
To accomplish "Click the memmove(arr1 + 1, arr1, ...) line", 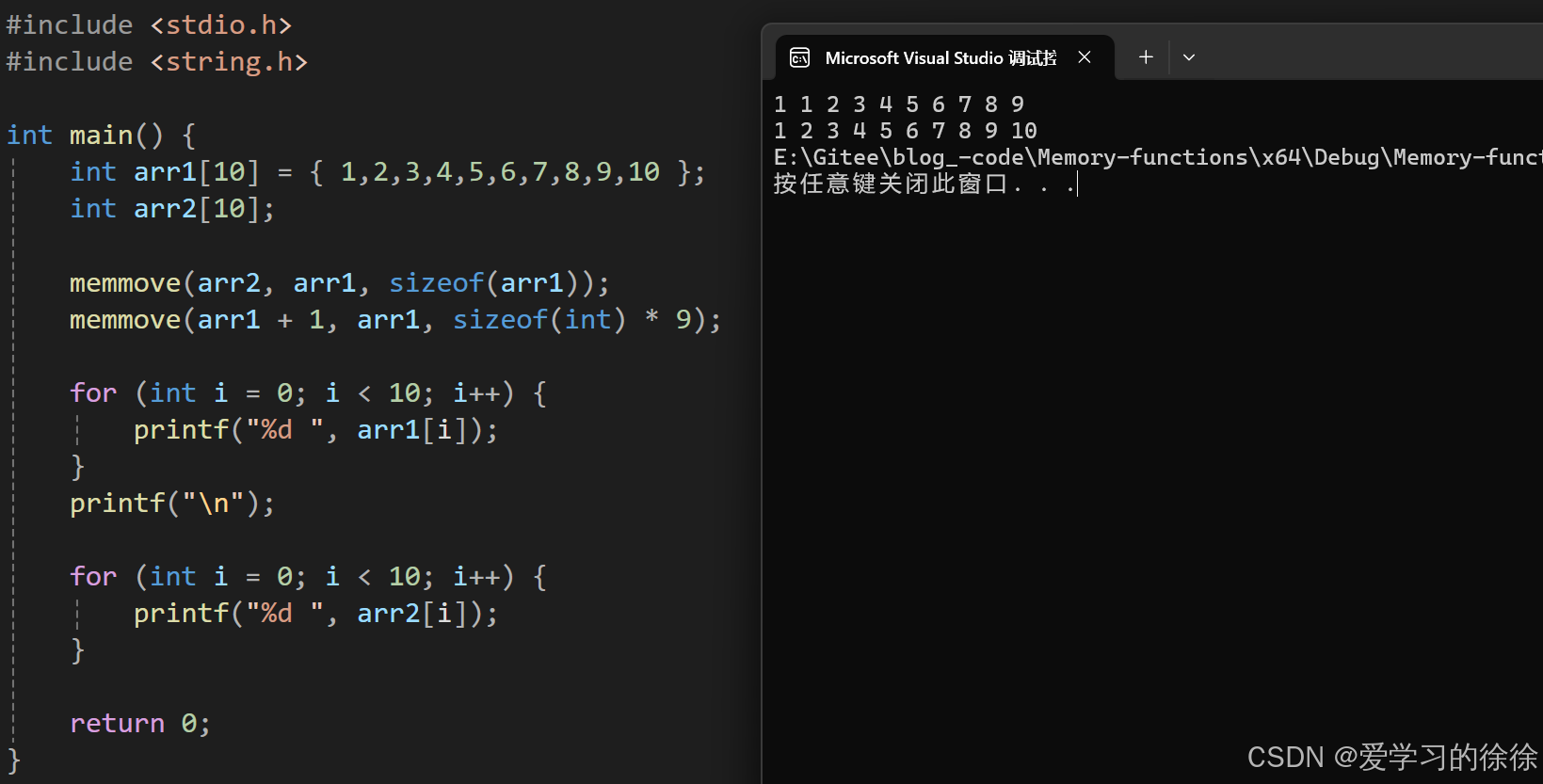I will 395,320.
